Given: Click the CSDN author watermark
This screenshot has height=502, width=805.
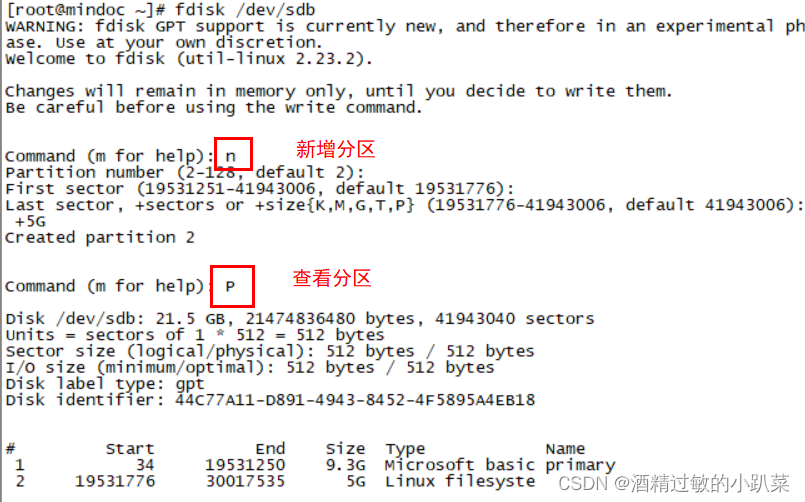Looking at the screenshot, I should click(x=674, y=483).
